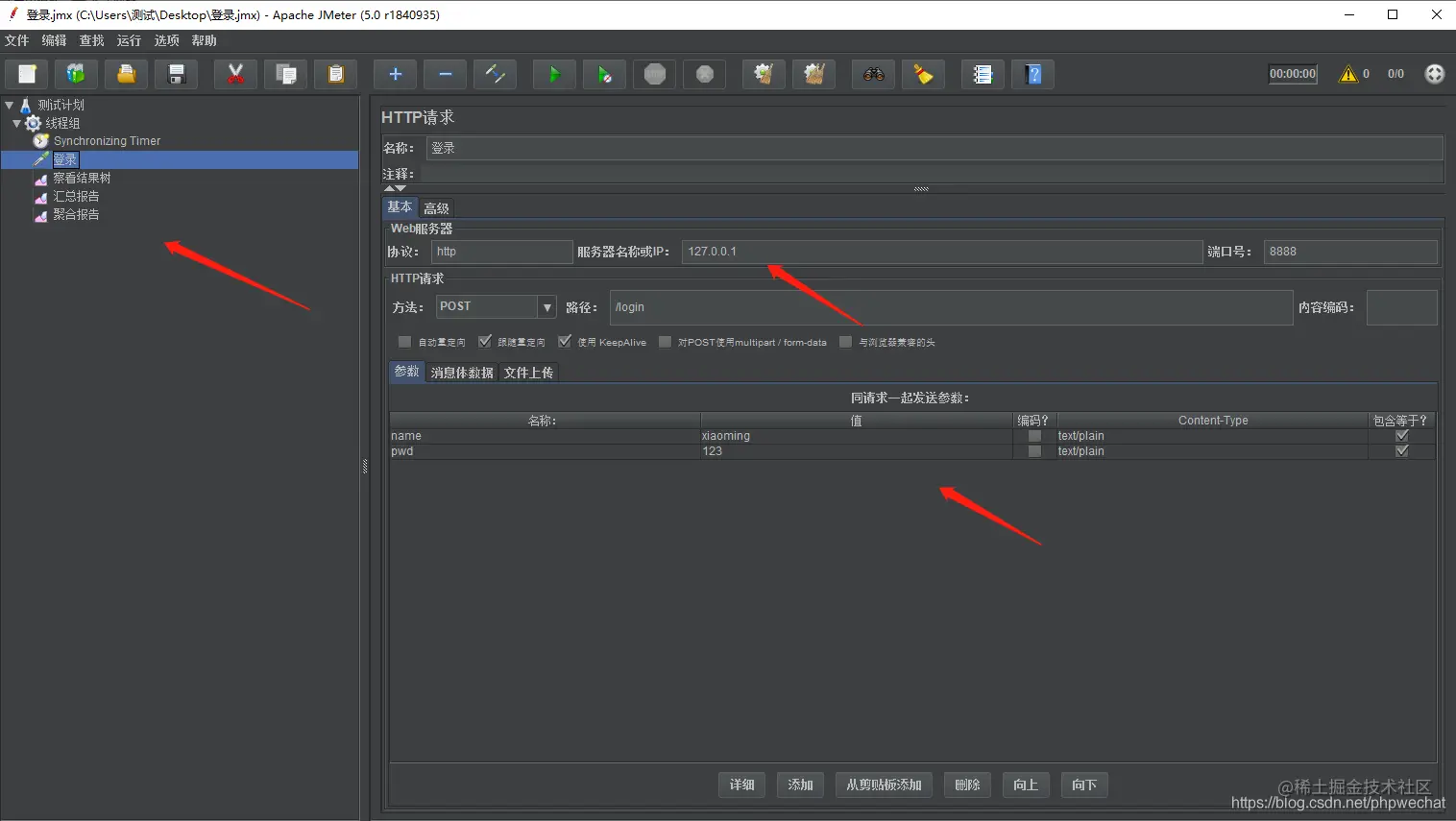Click the Clear results broom icon
Viewport: 1456px width, 821px height.
pos(764,74)
